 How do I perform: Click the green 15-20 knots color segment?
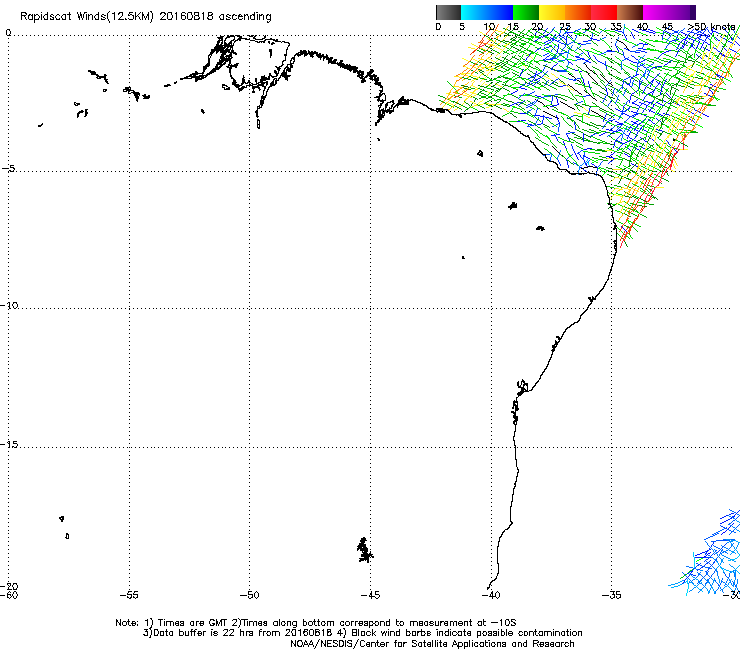pyautogui.click(x=526, y=12)
